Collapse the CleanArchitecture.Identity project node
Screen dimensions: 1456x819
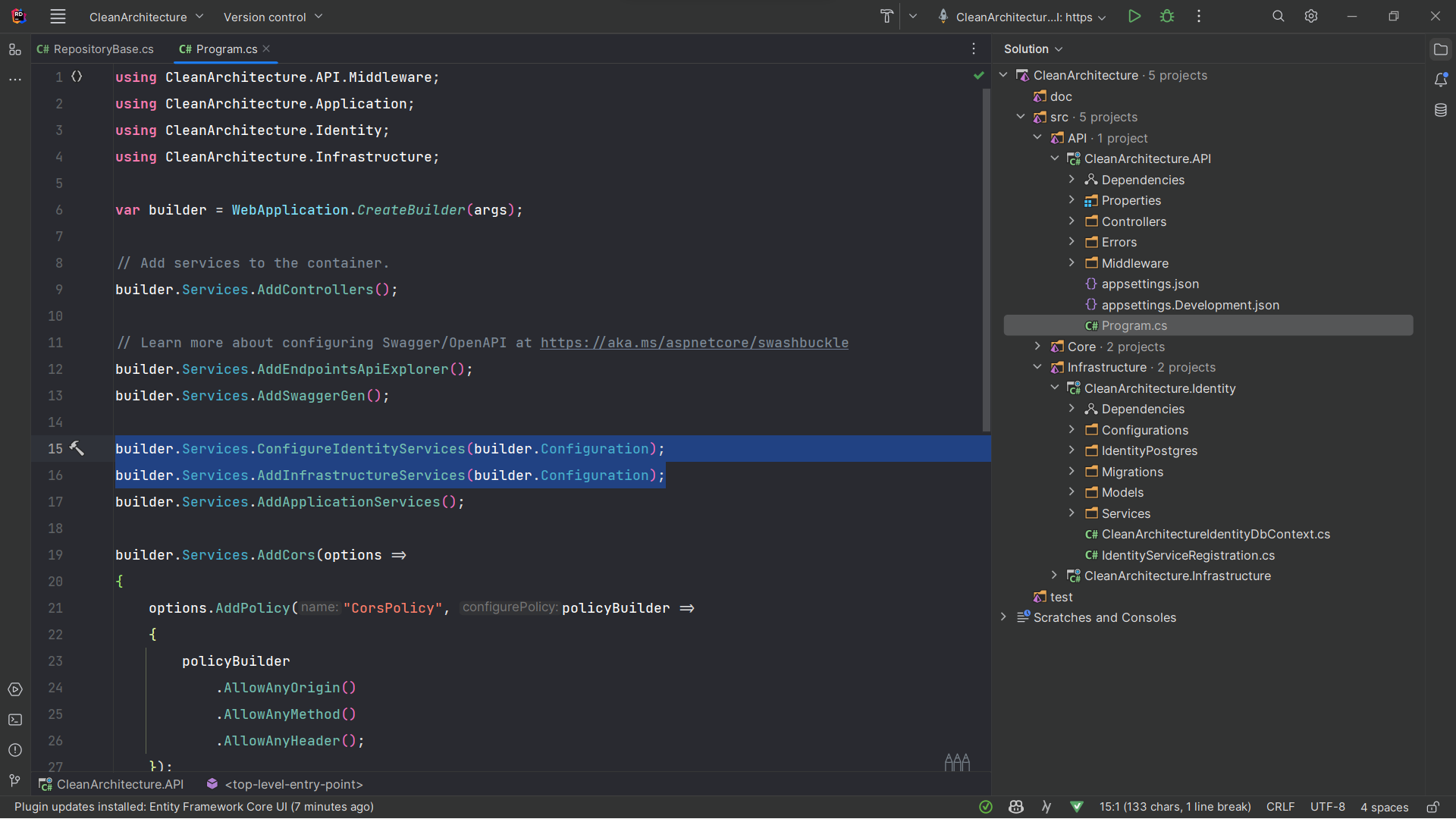click(1054, 388)
